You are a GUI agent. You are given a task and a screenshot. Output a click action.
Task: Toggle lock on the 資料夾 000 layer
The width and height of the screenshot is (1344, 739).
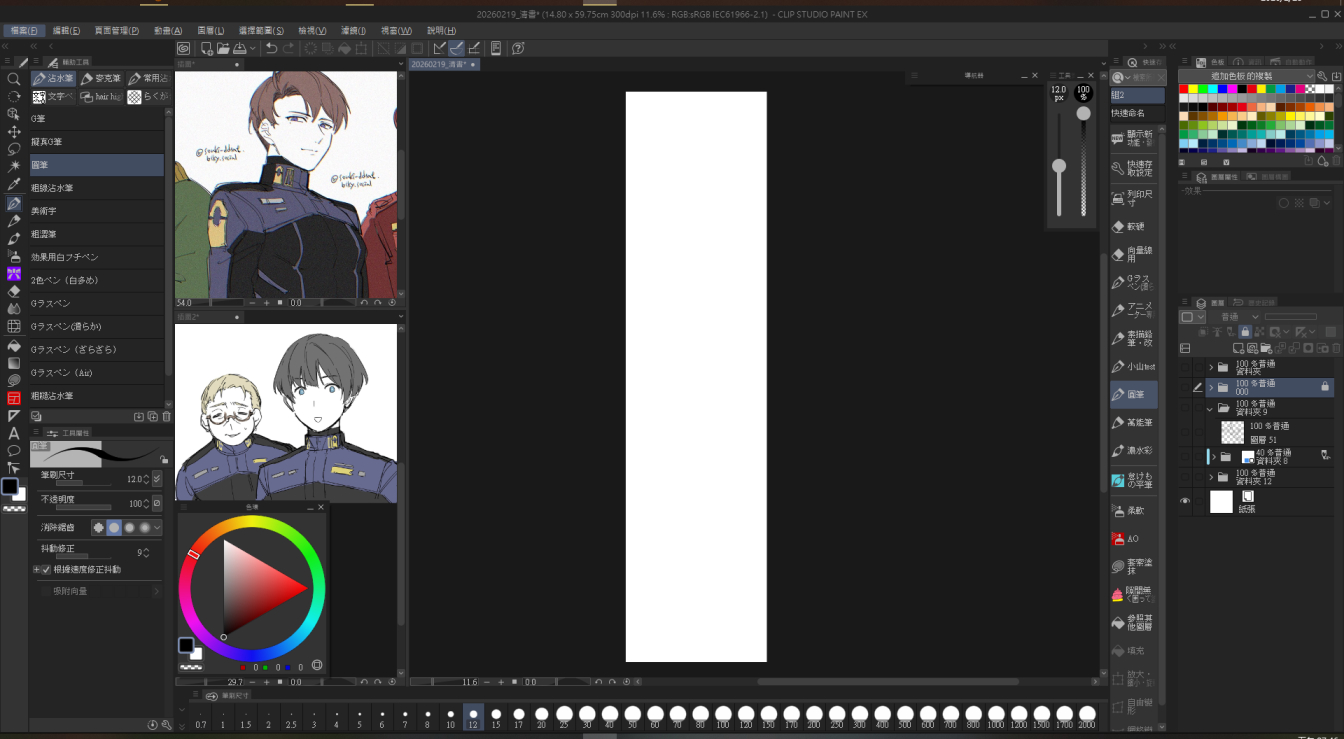[x=1325, y=386]
